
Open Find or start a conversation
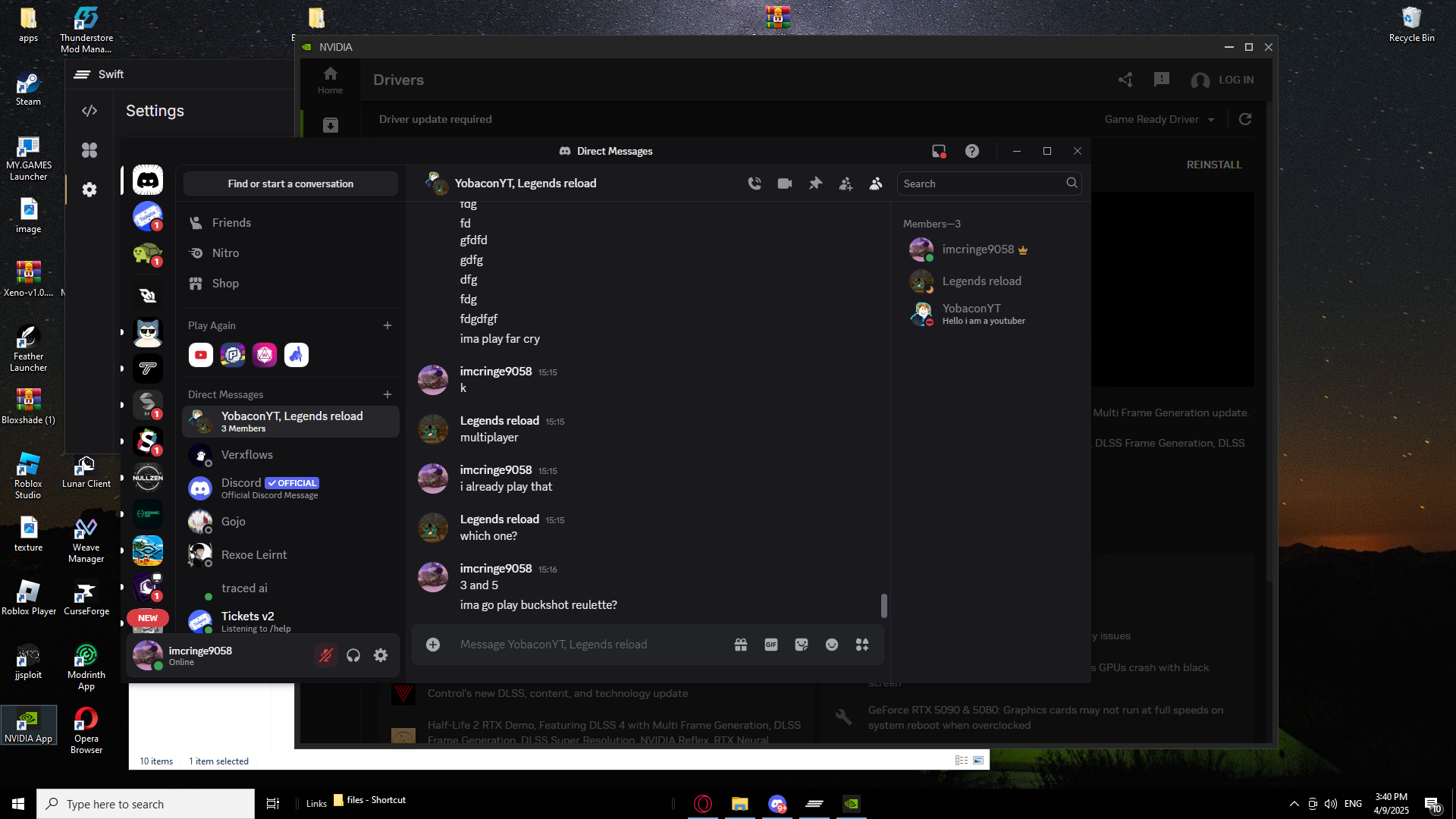click(x=290, y=184)
